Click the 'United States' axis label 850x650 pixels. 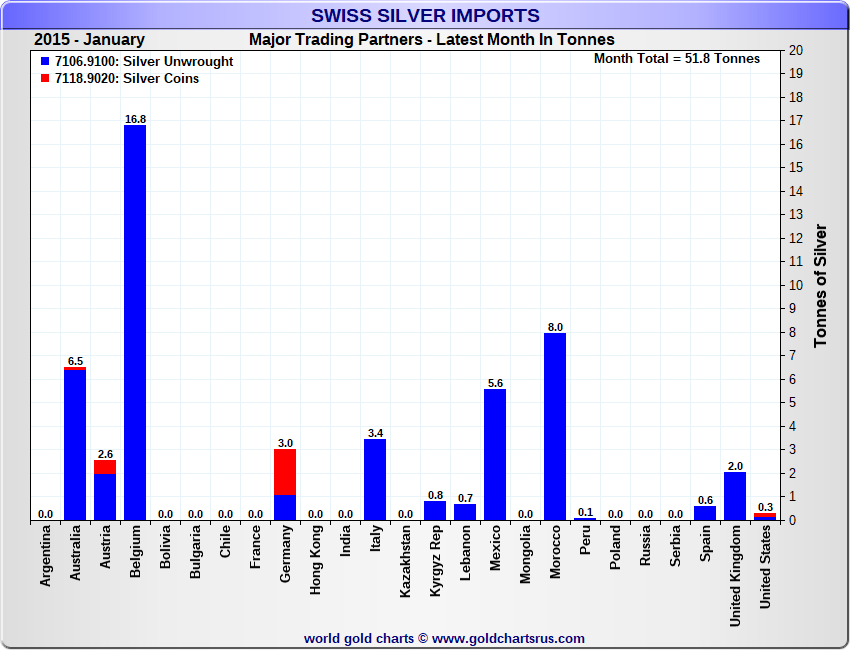pos(765,567)
